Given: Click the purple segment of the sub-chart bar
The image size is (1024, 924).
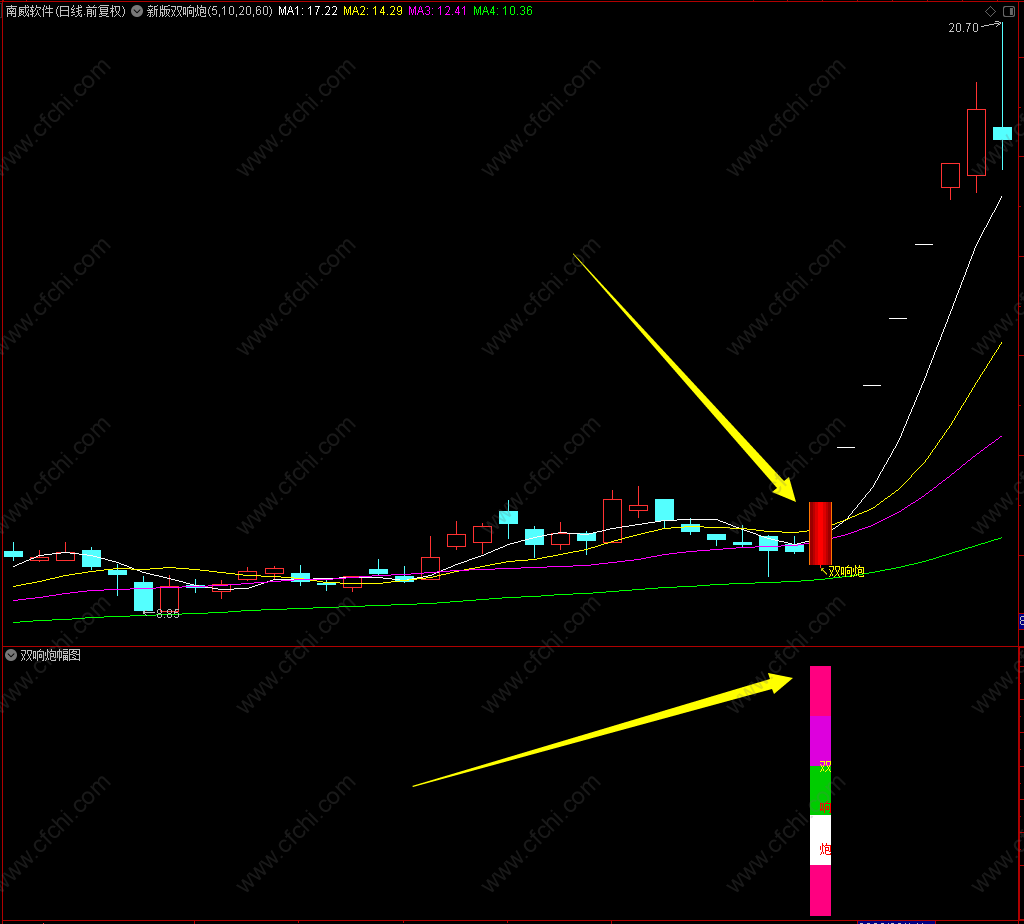Looking at the screenshot, I should click(x=820, y=741).
